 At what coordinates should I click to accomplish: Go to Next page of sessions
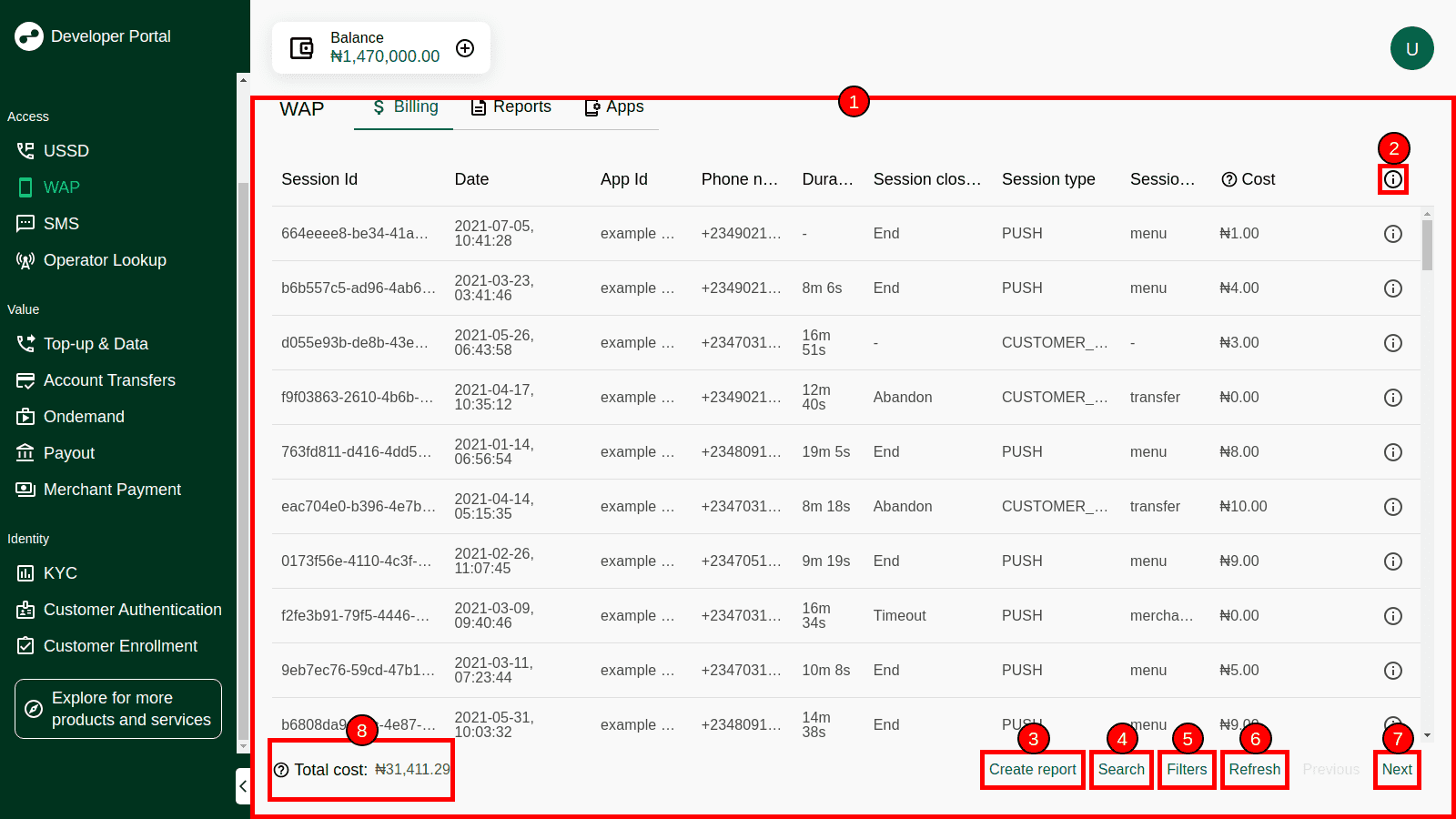[1396, 770]
